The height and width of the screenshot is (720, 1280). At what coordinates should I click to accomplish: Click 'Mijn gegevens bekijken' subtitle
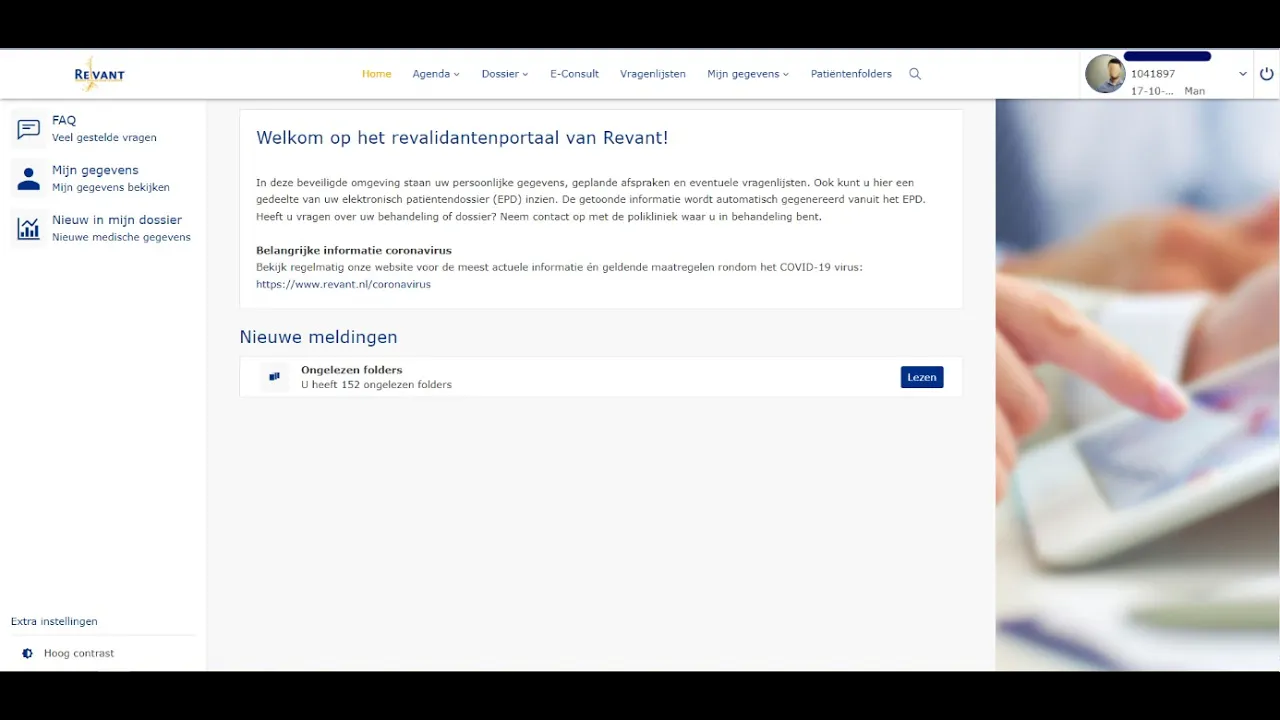tap(111, 188)
